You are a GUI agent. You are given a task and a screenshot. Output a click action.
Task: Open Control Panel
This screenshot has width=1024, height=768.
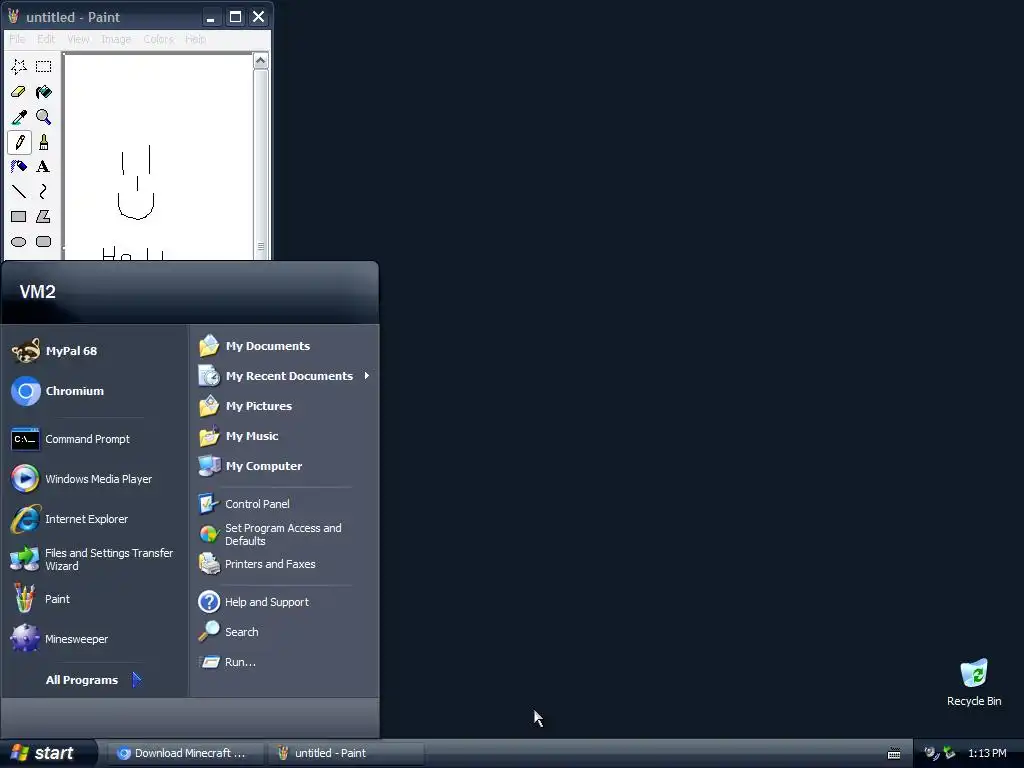[285, 504]
